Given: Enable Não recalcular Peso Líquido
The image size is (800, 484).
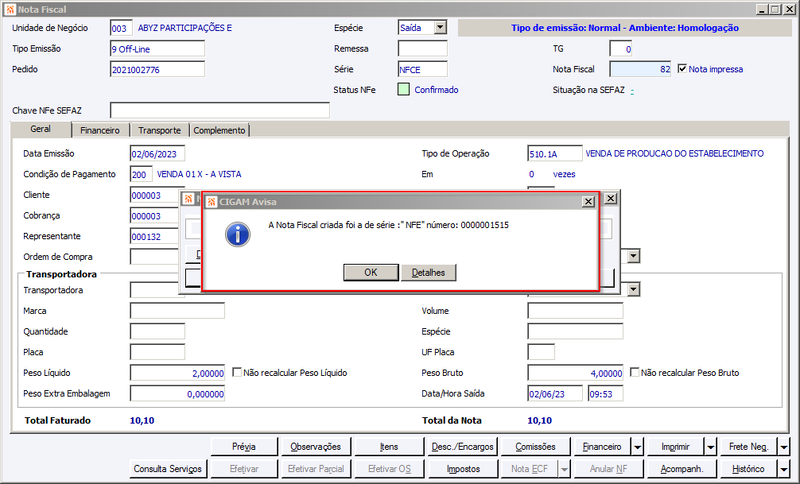Looking at the screenshot, I should pos(237,372).
